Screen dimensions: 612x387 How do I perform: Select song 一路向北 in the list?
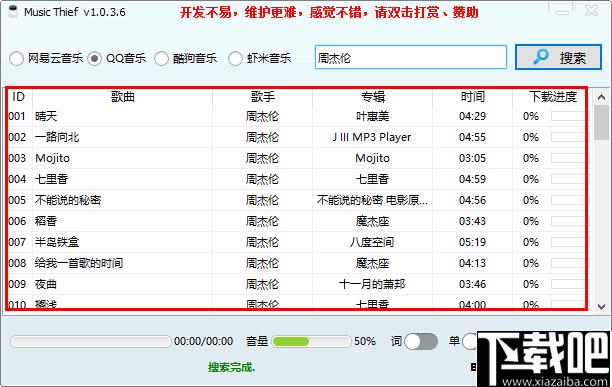tap(57, 137)
